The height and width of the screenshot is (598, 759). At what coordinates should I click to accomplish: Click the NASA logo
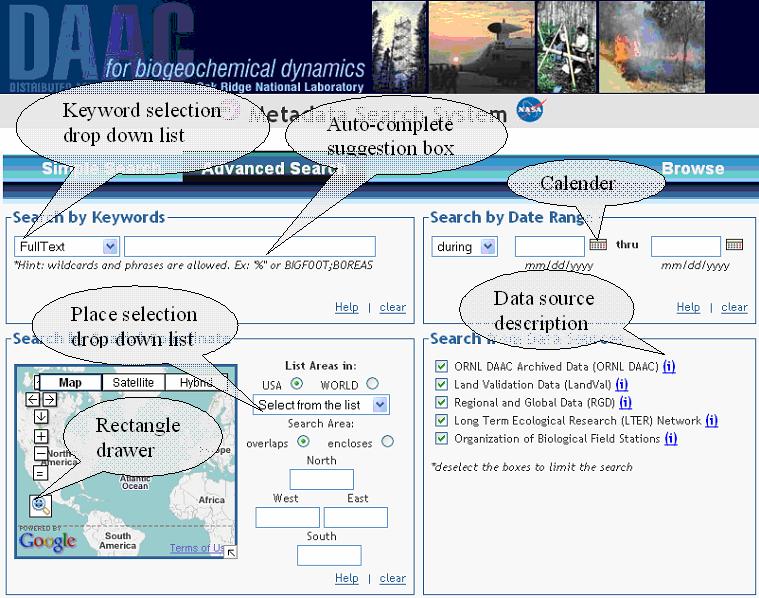pyautogui.click(x=531, y=110)
